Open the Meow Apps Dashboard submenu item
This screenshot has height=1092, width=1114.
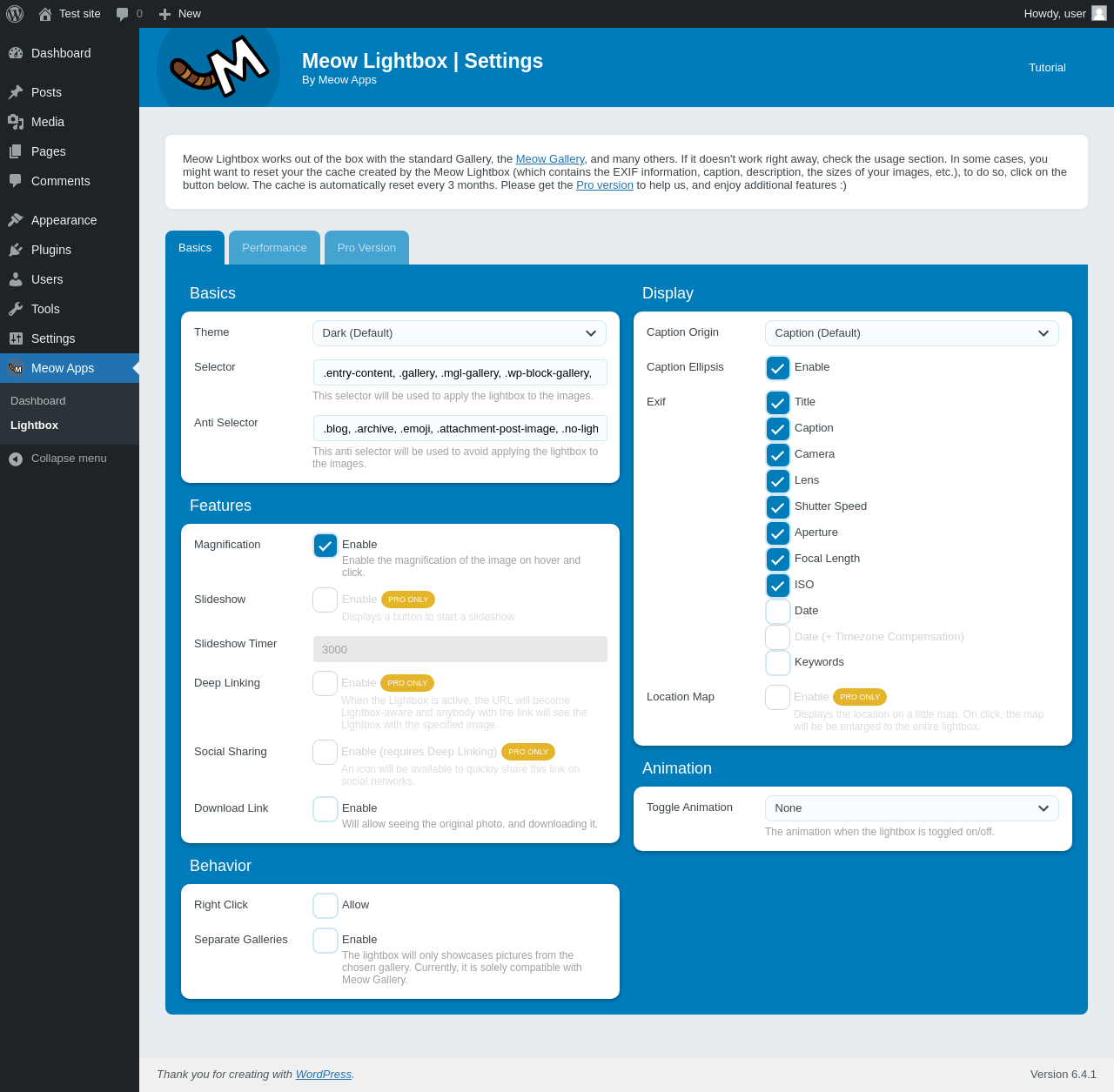pos(38,401)
